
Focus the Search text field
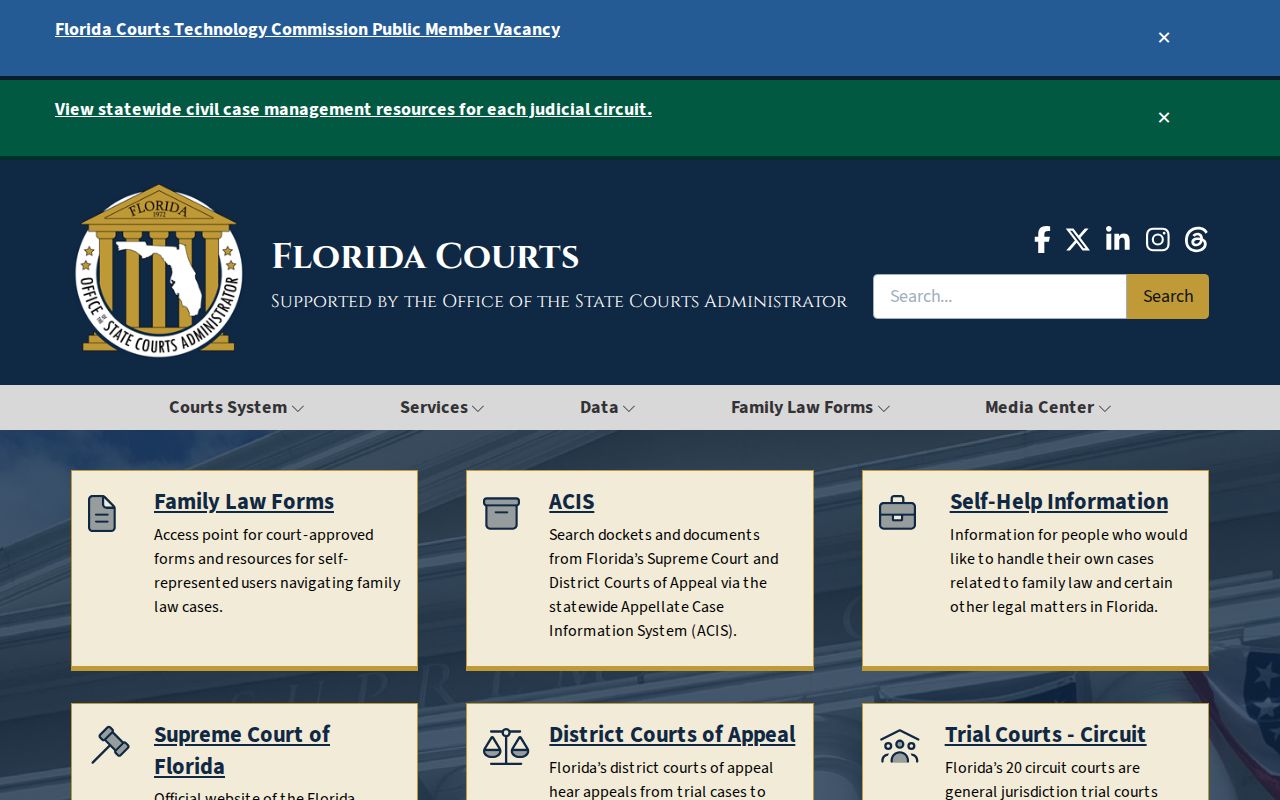(1000, 296)
